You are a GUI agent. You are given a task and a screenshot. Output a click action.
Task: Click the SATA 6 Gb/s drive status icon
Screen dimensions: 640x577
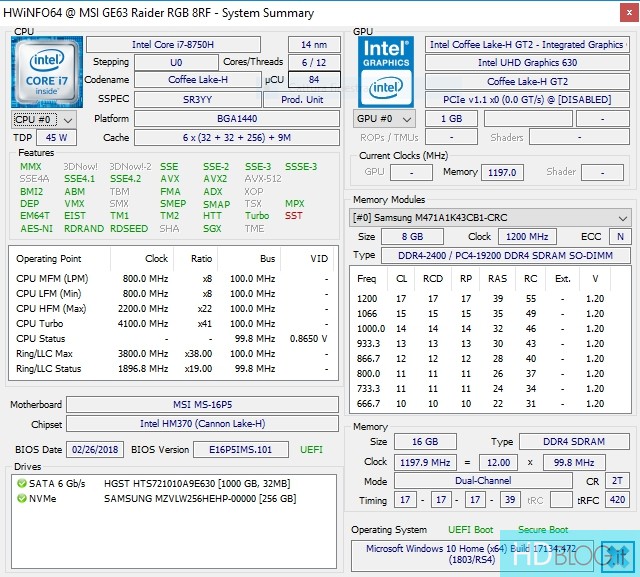[22, 484]
